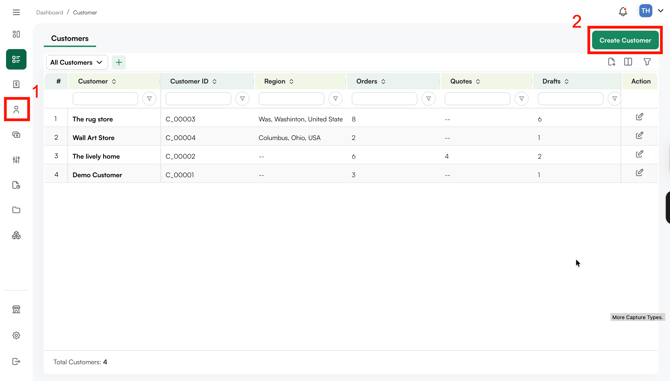
Task: Open the All Customers dropdown
Action: coord(77,62)
